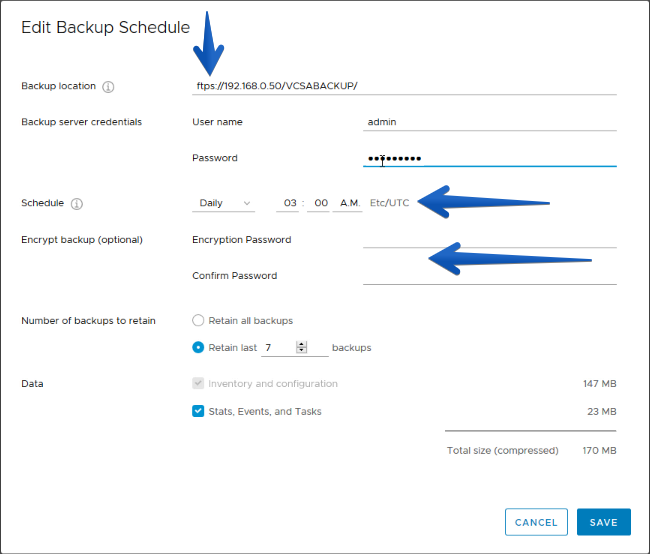Click the Etc/UTC timezone label
The image size is (650, 554).
coord(389,203)
